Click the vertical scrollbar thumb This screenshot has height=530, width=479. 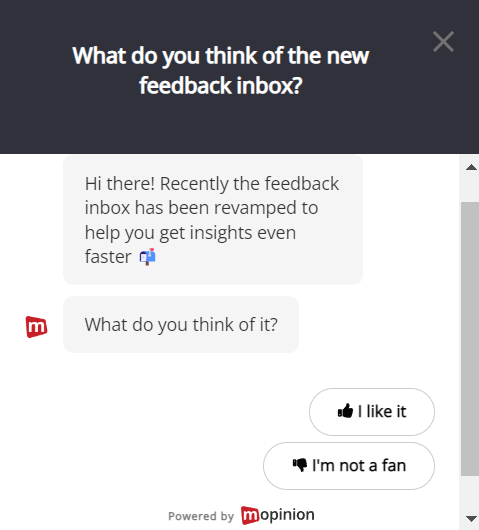coord(470,339)
